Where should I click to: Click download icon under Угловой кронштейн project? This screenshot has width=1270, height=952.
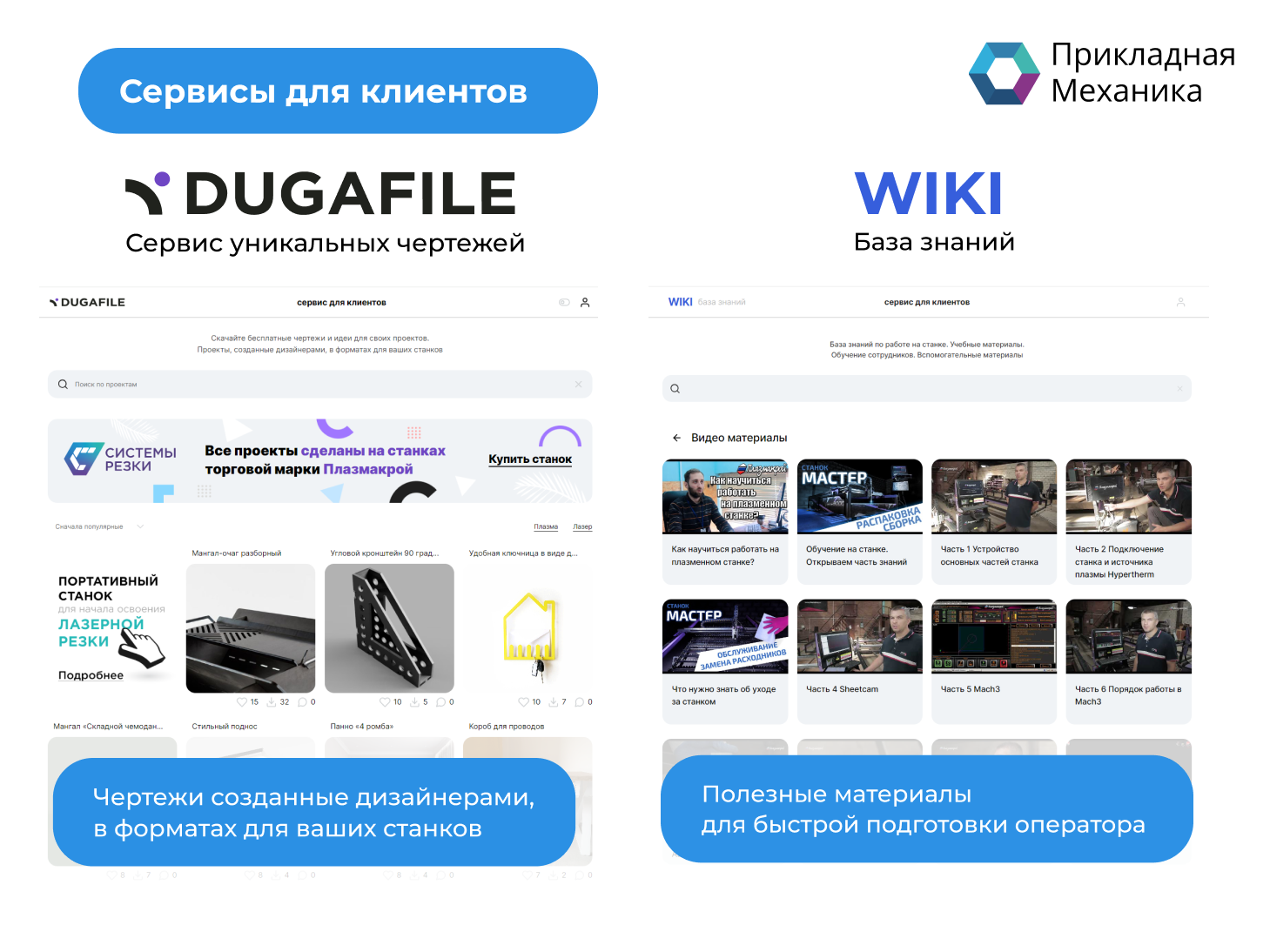pos(414,702)
